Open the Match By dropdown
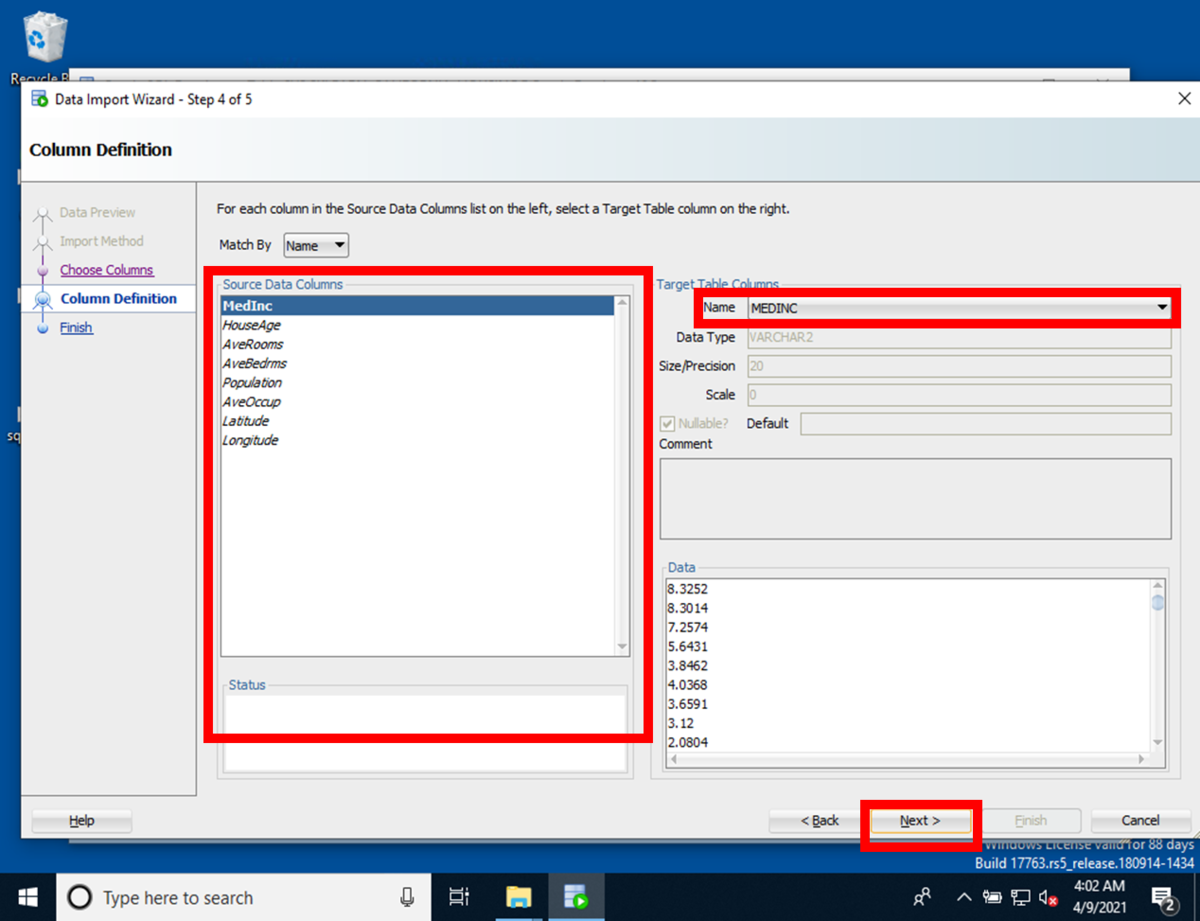The height and width of the screenshot is (921, 1200). (317, 245)
